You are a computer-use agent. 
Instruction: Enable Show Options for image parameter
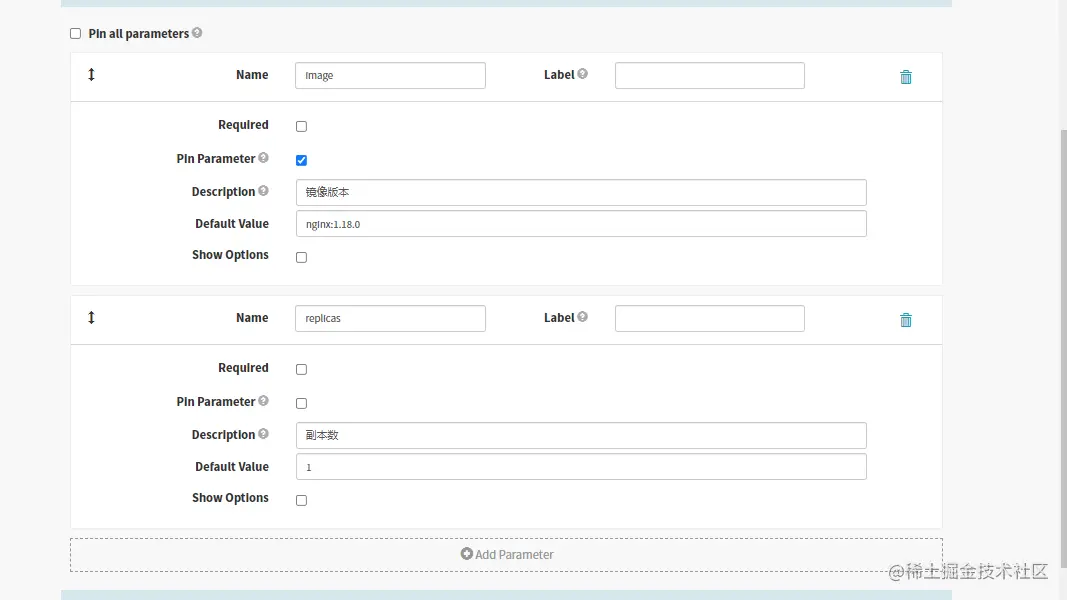pos(301,257)
